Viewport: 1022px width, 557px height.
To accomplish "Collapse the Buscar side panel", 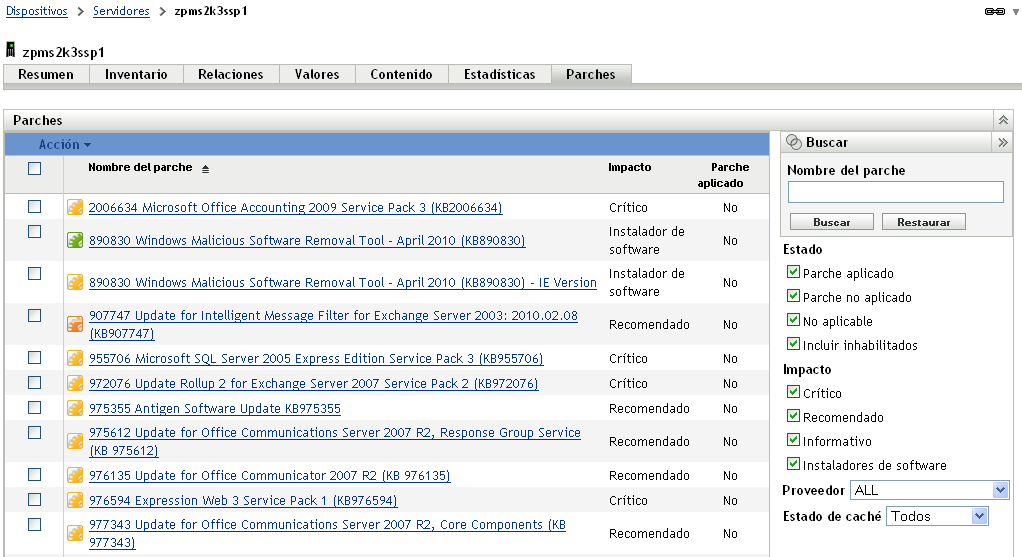I will click(1002, 142).
